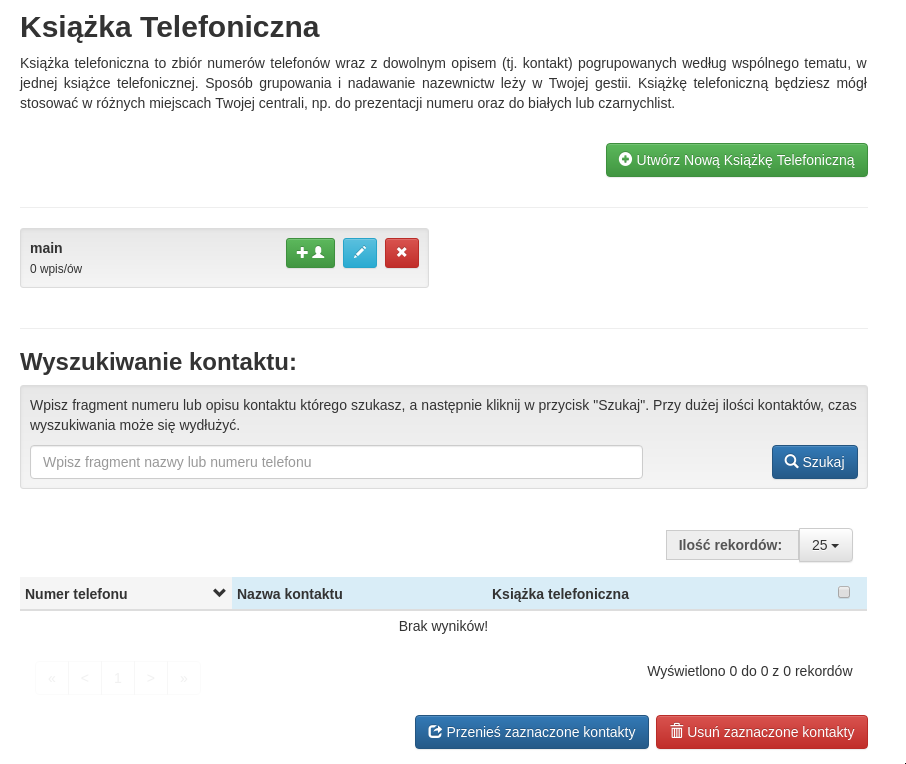Viewport: 906px width, 764px height.
Task: Jump to last page with » button
Action: [x=184, y=678]
